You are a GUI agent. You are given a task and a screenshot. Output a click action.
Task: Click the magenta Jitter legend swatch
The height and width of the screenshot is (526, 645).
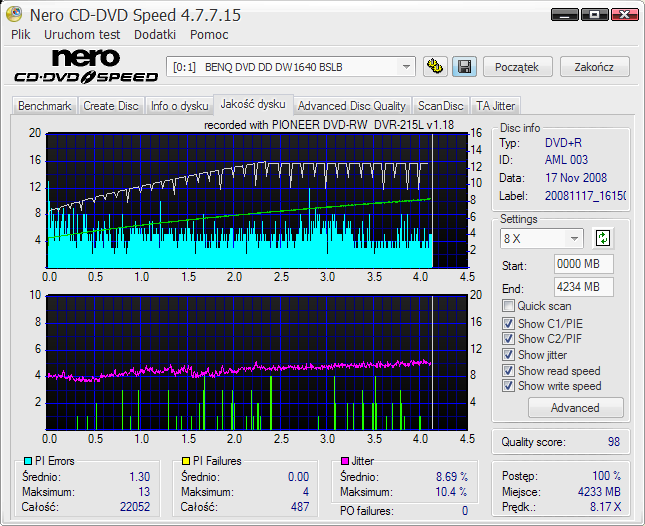345,461
